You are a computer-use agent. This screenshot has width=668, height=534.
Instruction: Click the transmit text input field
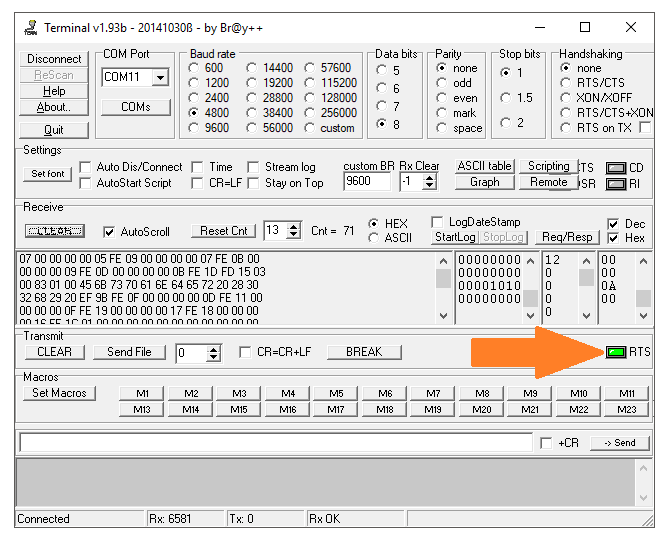(x=276, y=442)
